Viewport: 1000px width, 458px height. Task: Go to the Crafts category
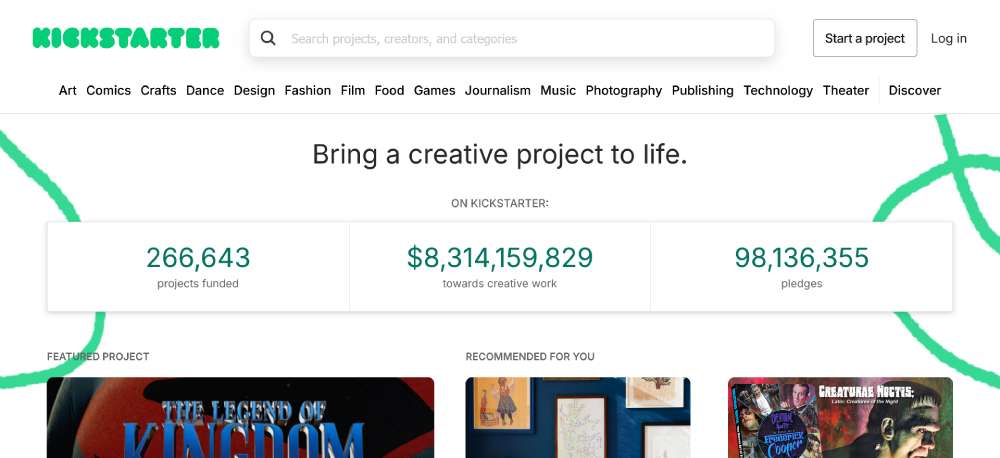pyautogui.click(x=158, y=90)
